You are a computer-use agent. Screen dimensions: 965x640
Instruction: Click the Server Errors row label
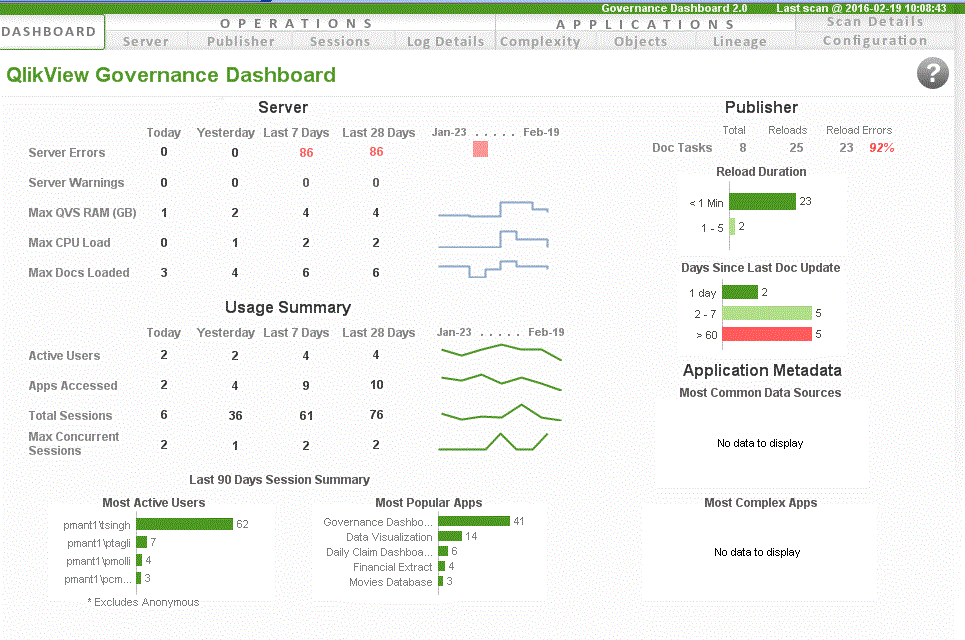click(x=66, y=152)
